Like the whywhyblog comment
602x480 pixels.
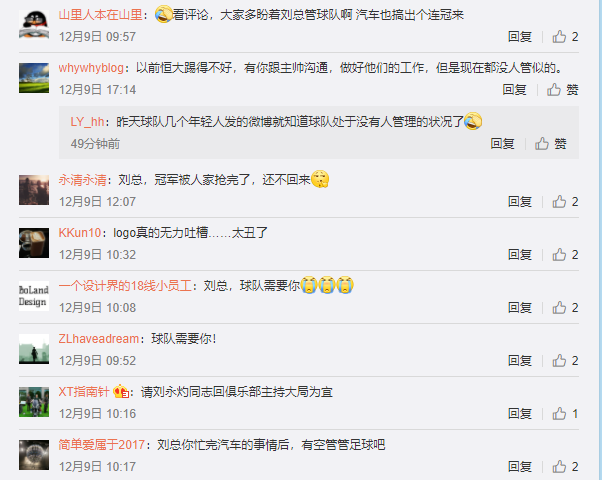point(562,90)
